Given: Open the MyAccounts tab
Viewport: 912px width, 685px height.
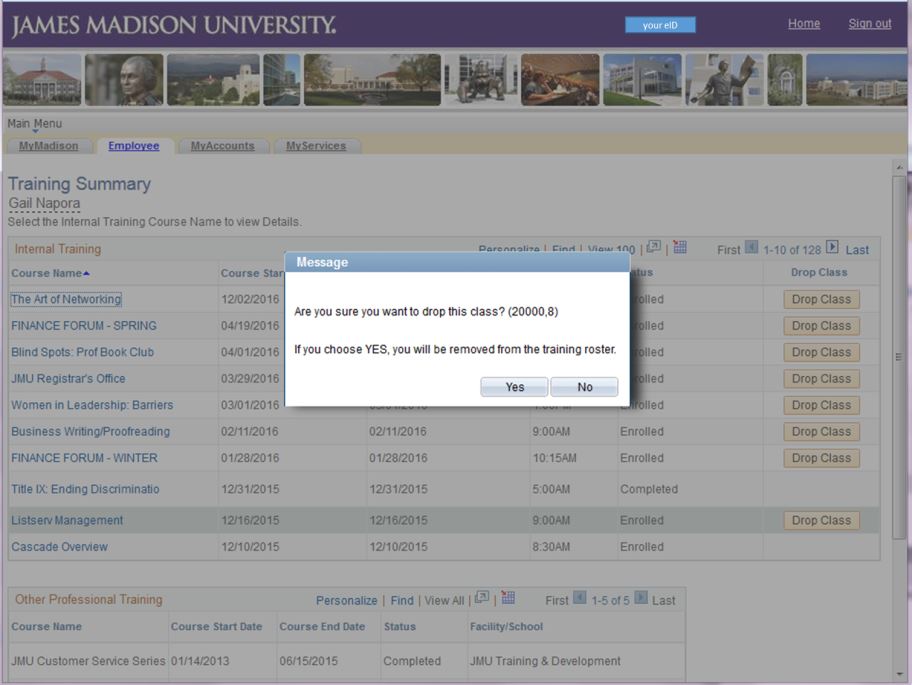Looking at the screenshot, I should [223, 146].
